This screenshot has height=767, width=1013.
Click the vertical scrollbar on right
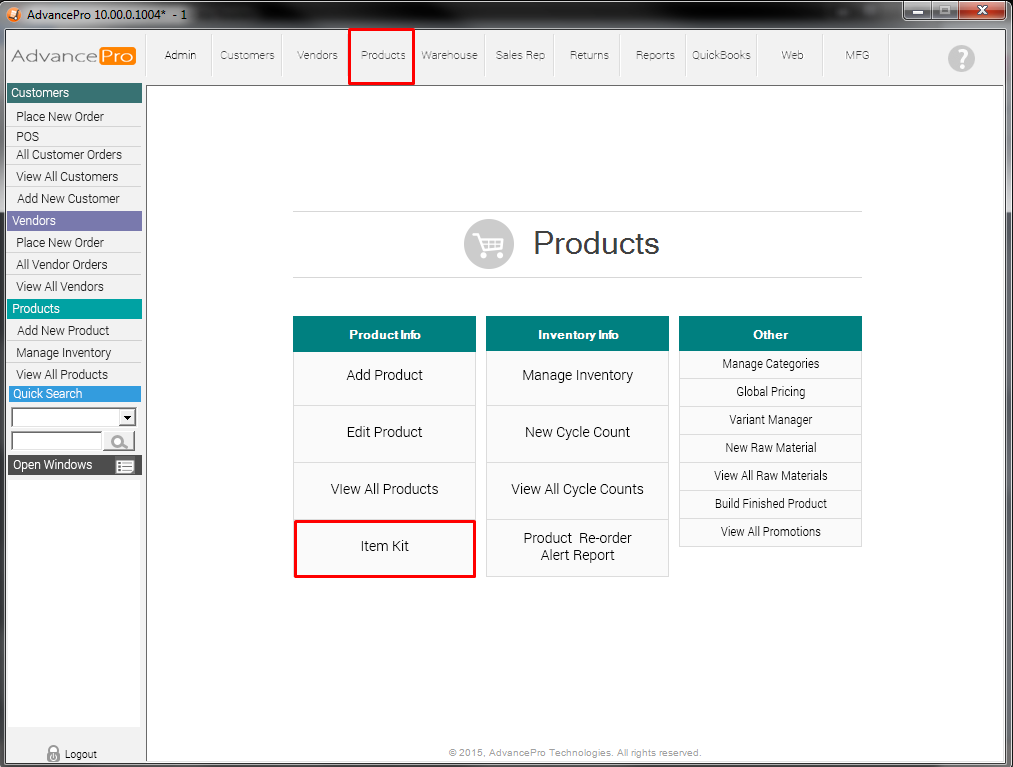tap(1008, 400)
